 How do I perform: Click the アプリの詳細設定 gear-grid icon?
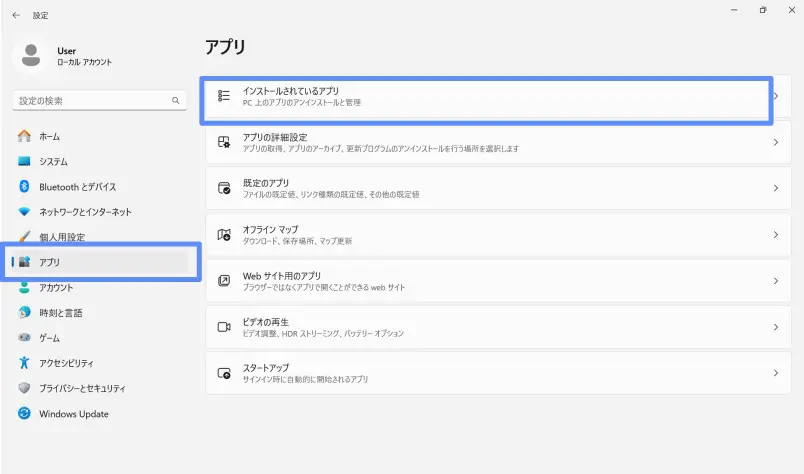pos(224,142)
